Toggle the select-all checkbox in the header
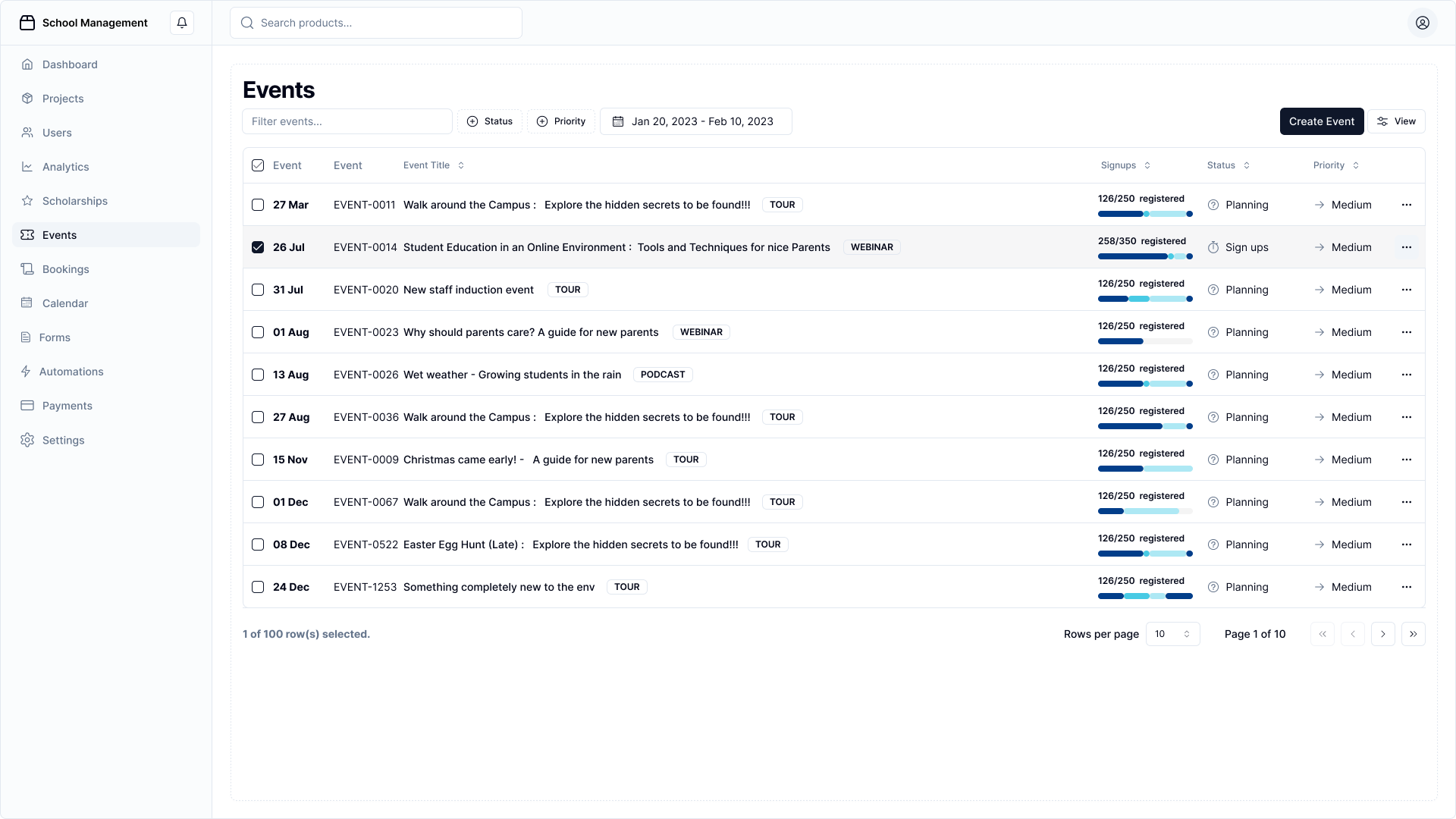This screenshot has width=1456, height=819. tap(258, 165)
